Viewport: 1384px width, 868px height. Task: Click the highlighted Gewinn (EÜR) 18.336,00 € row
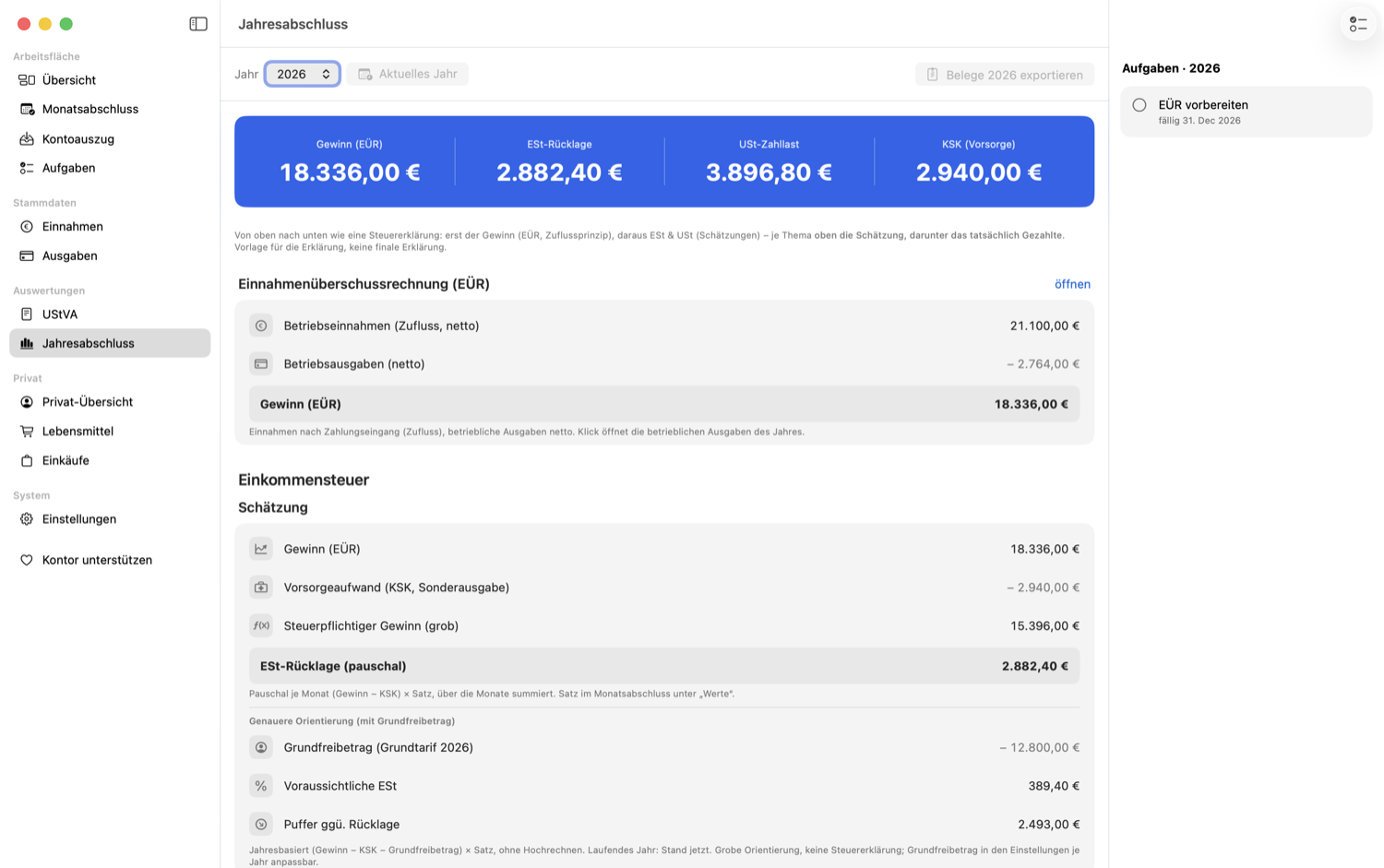pos(664,404)
